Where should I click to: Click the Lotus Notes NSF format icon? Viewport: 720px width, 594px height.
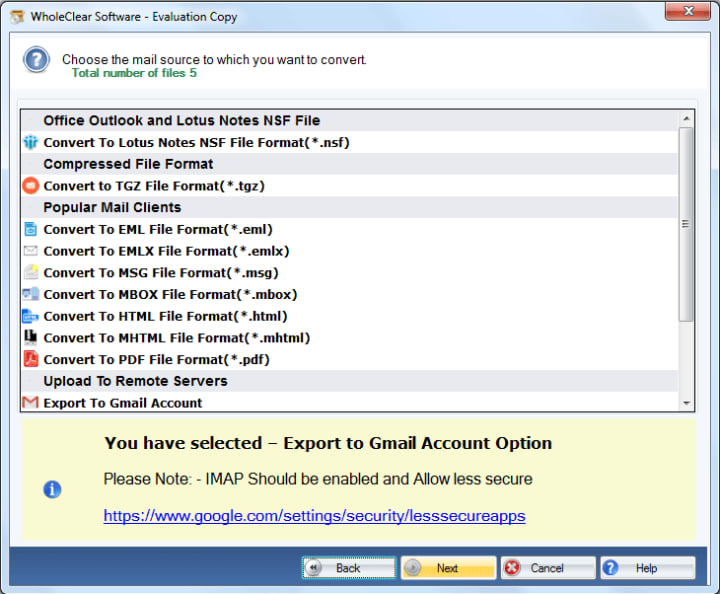click(x=30, y=142)
